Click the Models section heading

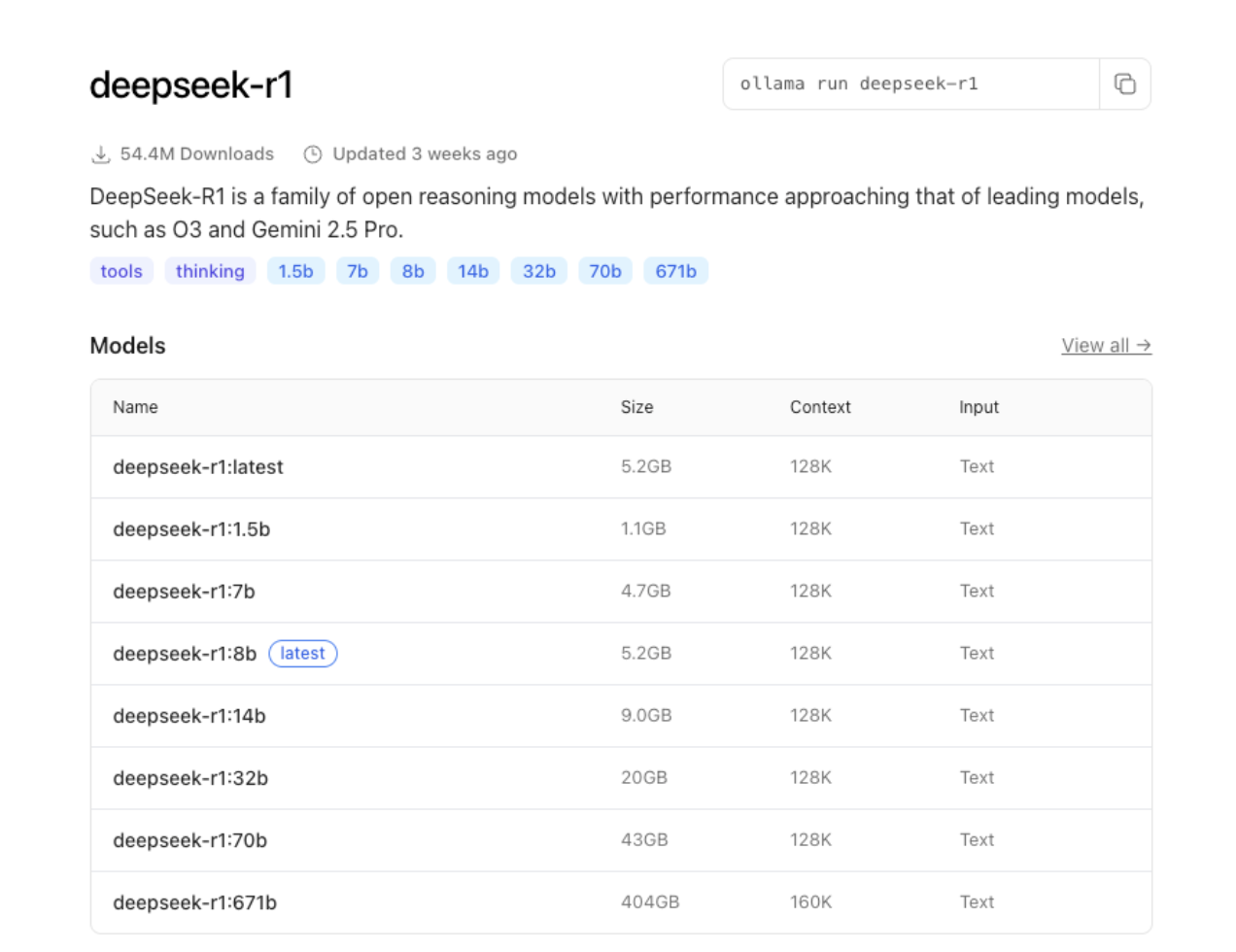127,346
